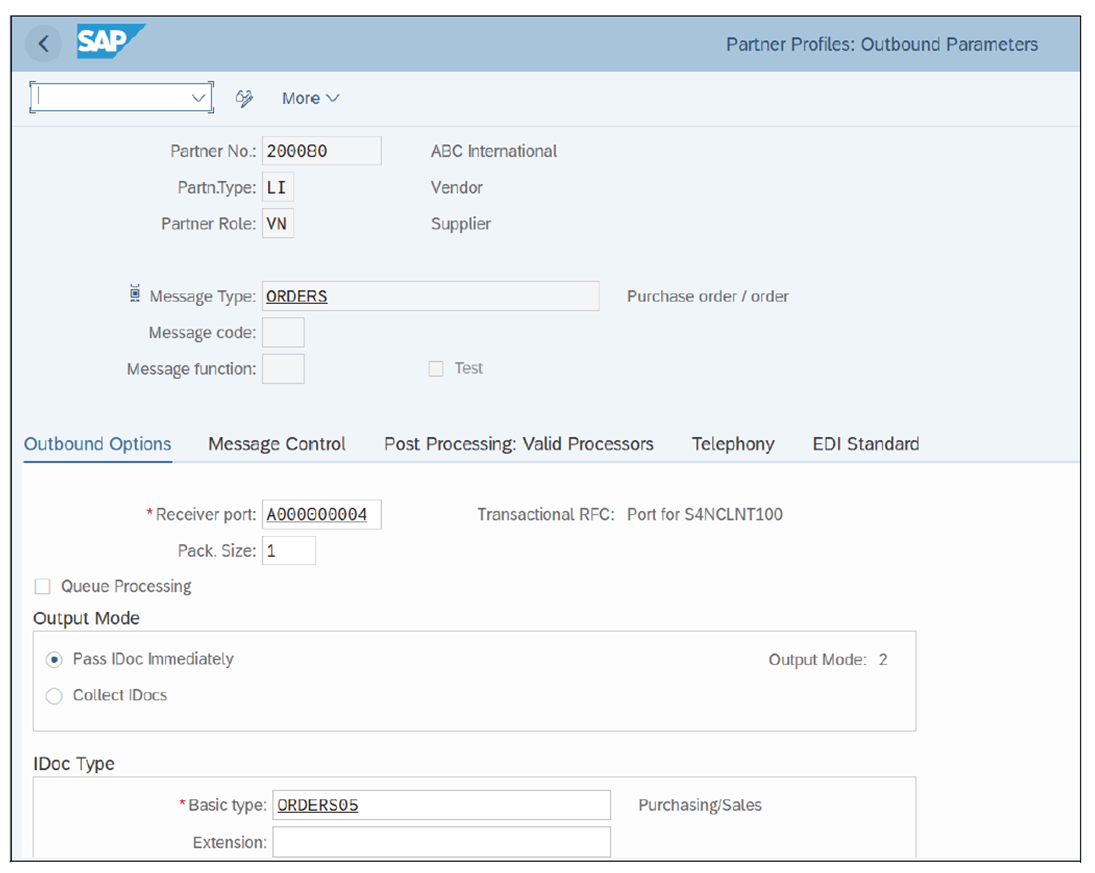Click the Display/Change glasses-pencil icon

[244, 97]
